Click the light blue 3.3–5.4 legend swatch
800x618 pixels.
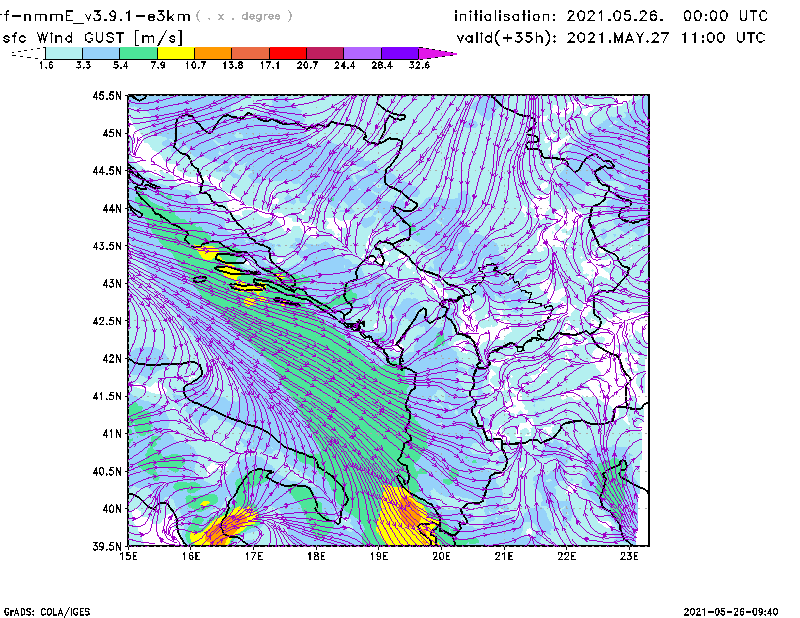(101, 53)
